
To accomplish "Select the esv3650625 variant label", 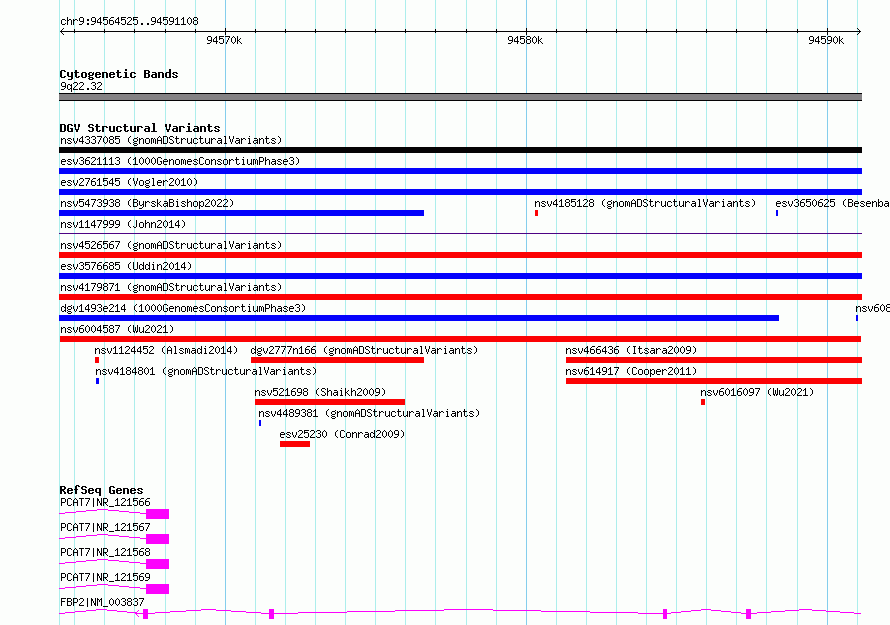I will click(x=832, y=203).
